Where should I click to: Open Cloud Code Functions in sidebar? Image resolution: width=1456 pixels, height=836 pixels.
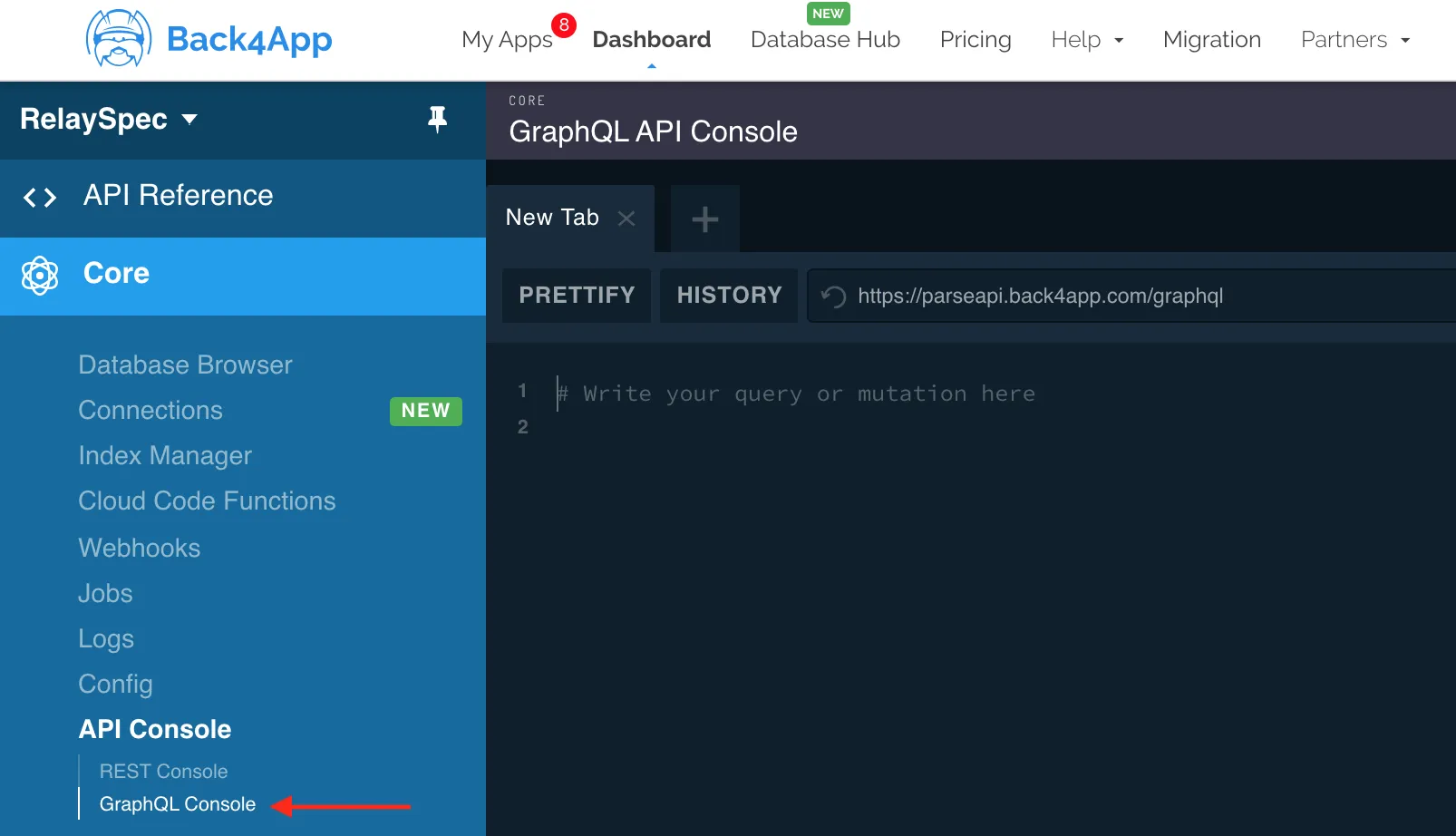pos(207,501)
